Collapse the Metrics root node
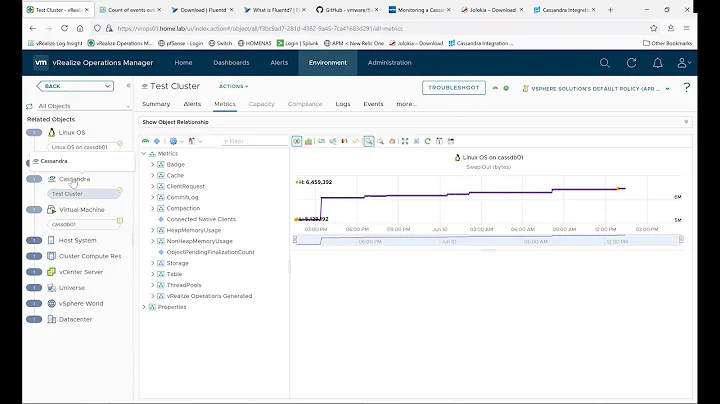 tap(144, 153)
